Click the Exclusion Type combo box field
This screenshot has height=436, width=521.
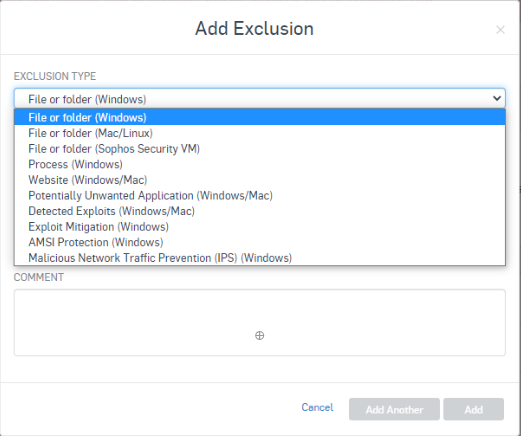(x=260, y=98)
